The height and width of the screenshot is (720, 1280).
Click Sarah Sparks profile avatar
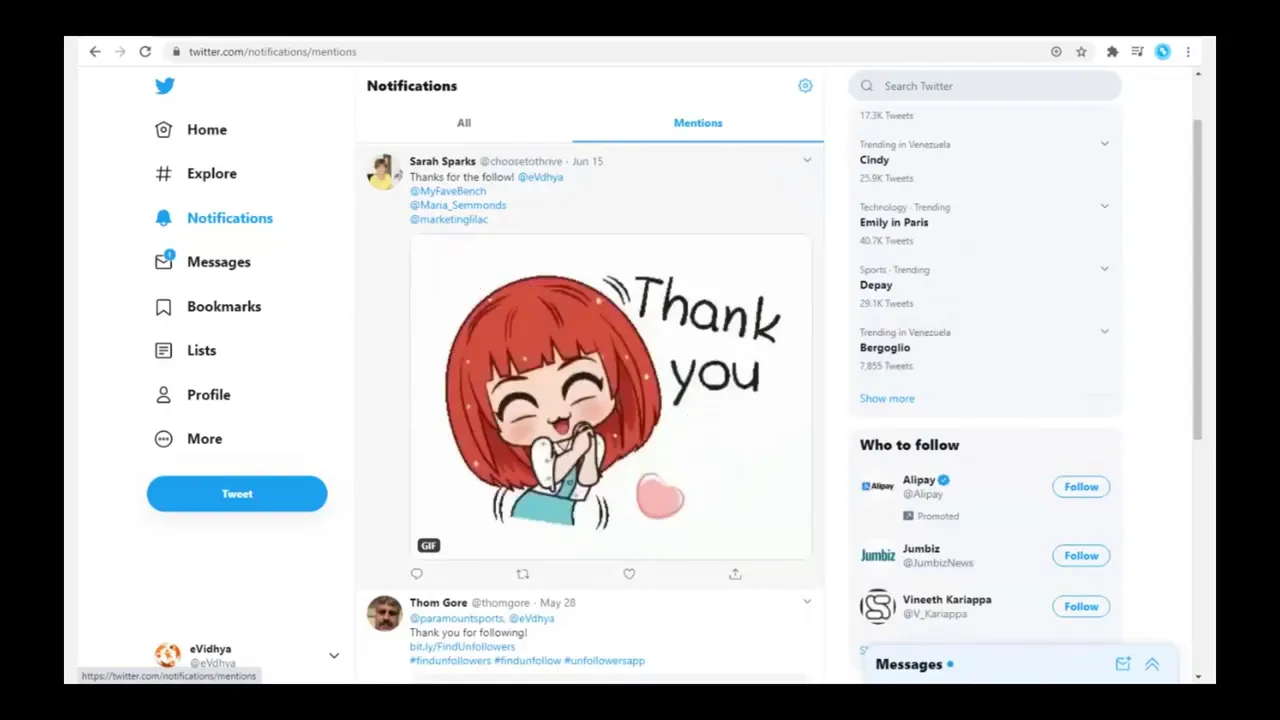pos(384,172)
